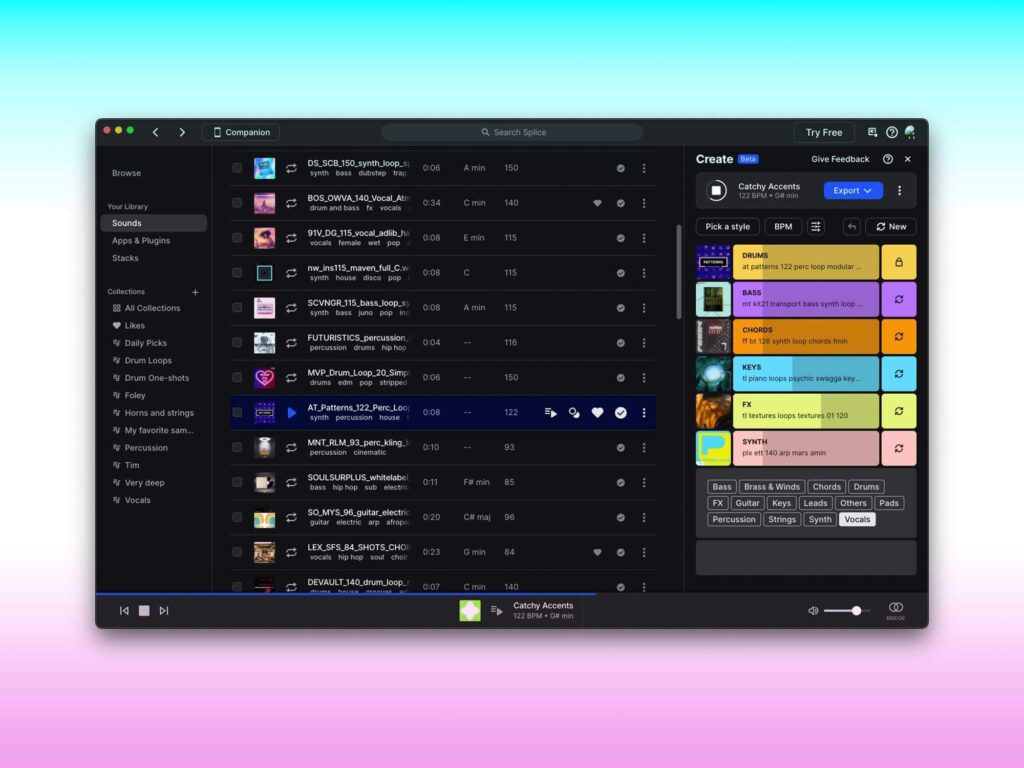Click Give Feedback link
This screenshot has height=768, width=1024.
pyautogui.click(x=840, y=159)
